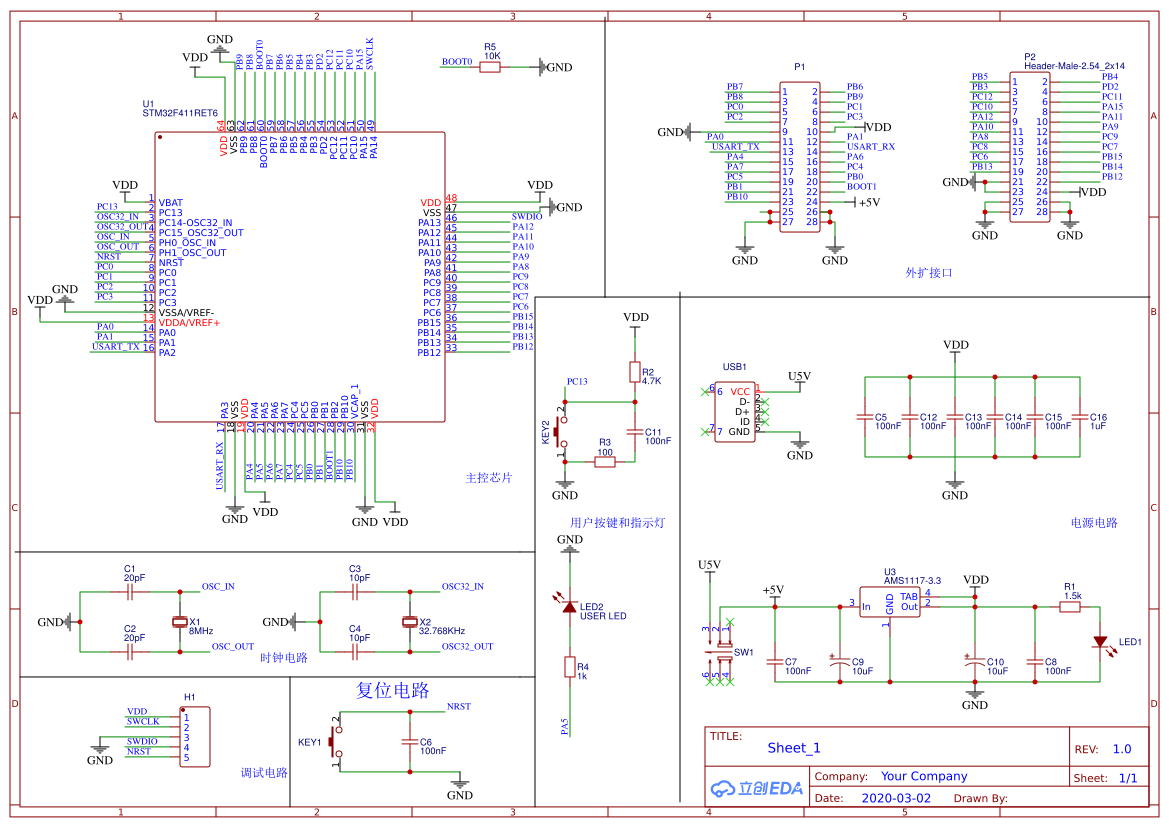Select the R4 1k resistor symbol
The width and height of the screenshot is (1169, 827).
point(570,667)
